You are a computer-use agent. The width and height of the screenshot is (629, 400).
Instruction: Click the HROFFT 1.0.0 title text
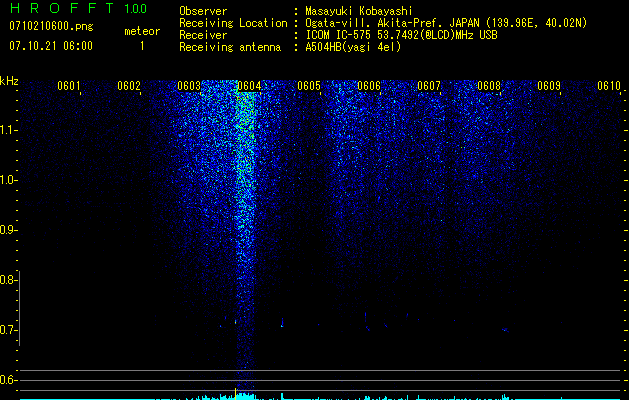[x=78, y=8]
